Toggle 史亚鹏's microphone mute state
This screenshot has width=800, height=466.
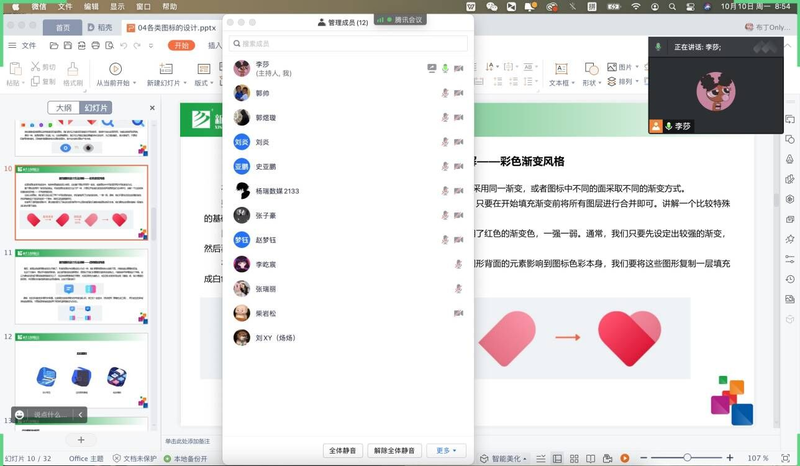coord(445,166)
